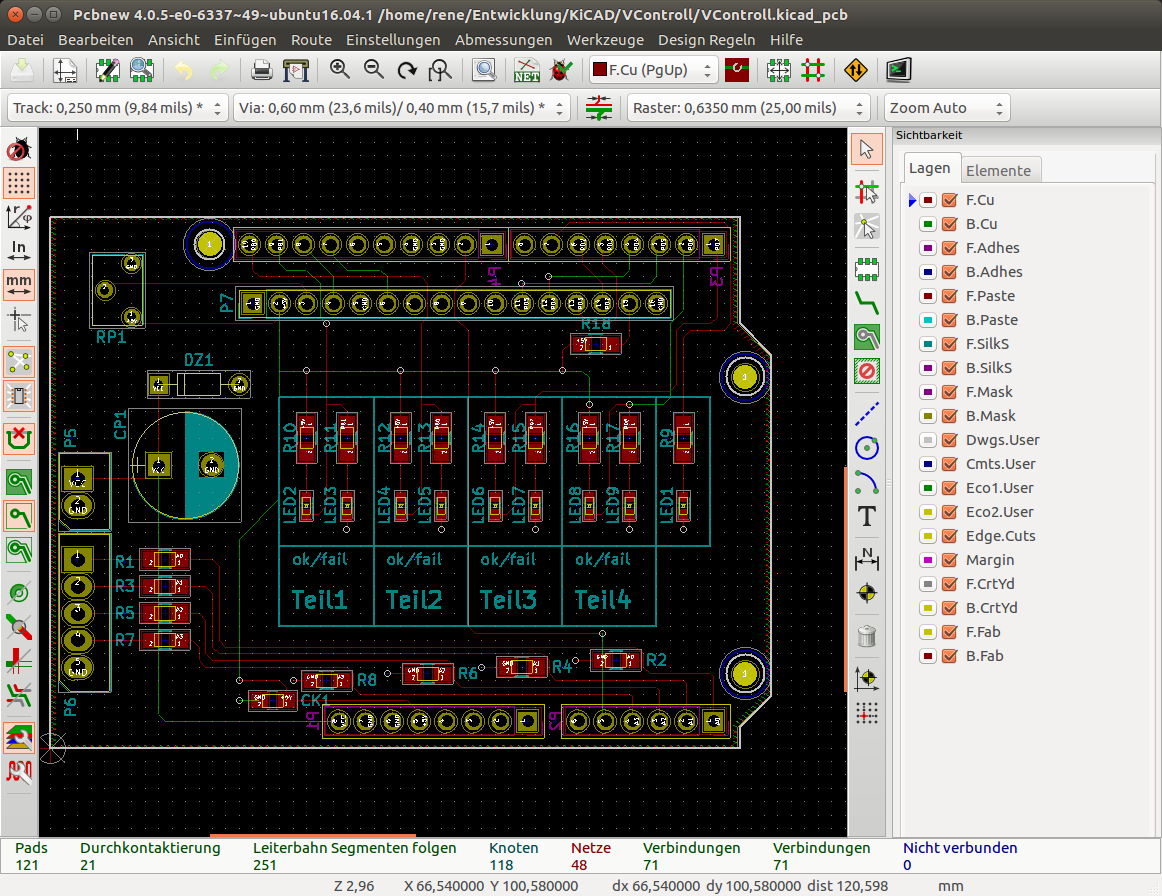Open the Track width dropdown
The height and width of the screenshot is (896, 1162).
[x=118, y=108]
